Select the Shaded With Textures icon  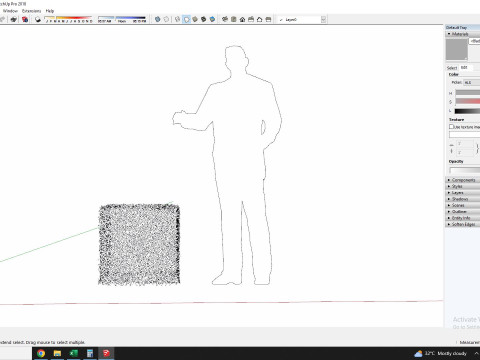[x=204, y=19]
